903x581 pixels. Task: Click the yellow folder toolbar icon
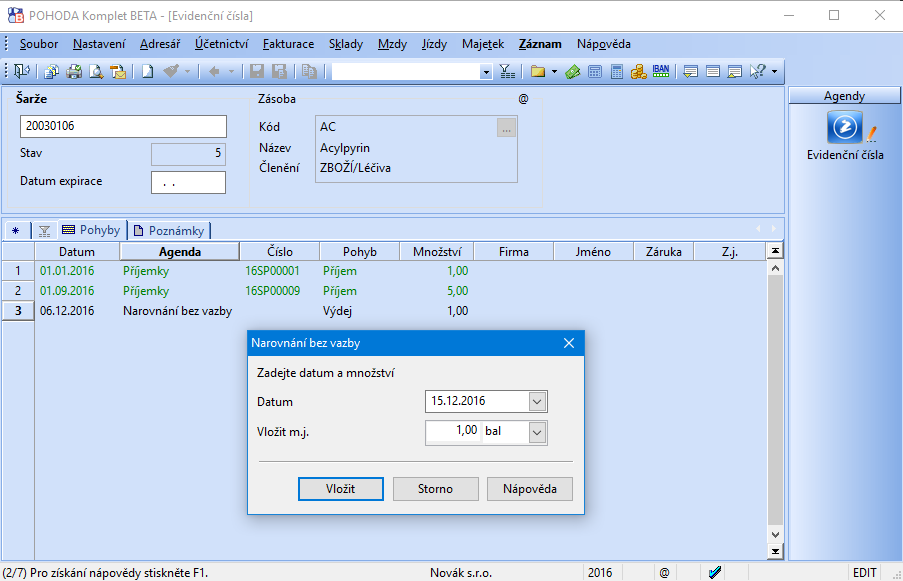coord(538,71)
